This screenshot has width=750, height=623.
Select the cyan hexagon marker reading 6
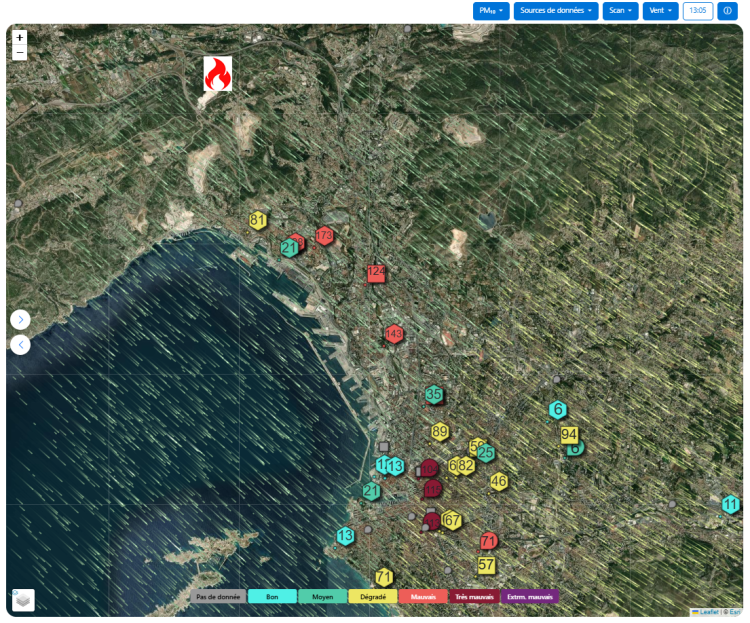coord(558,410)
